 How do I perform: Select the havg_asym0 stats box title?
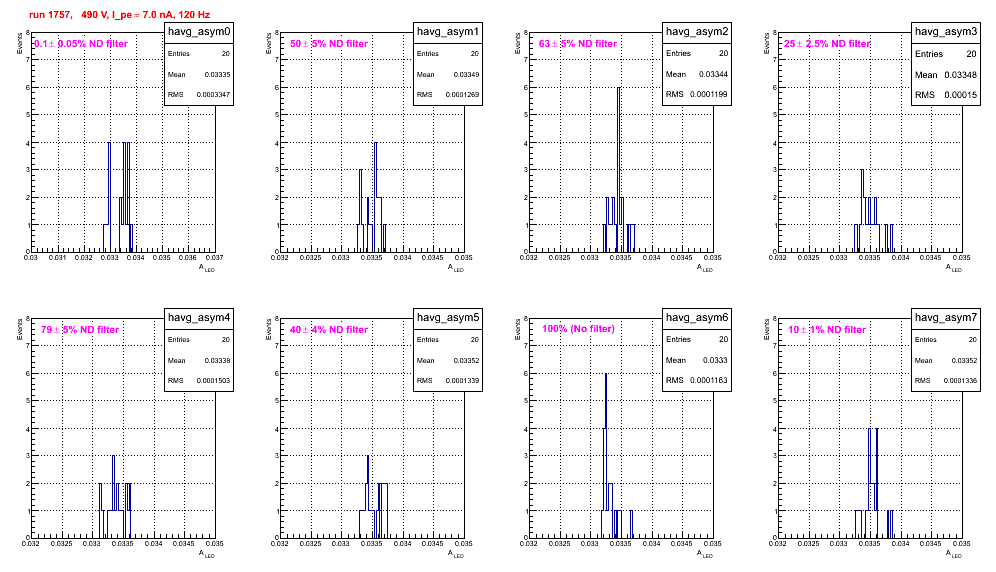199,31
